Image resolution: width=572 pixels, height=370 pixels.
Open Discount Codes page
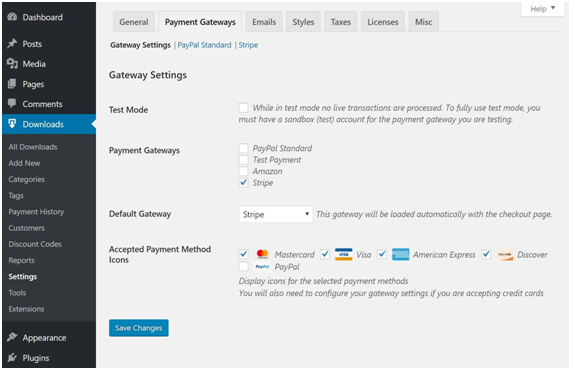[x=35, y=244]
